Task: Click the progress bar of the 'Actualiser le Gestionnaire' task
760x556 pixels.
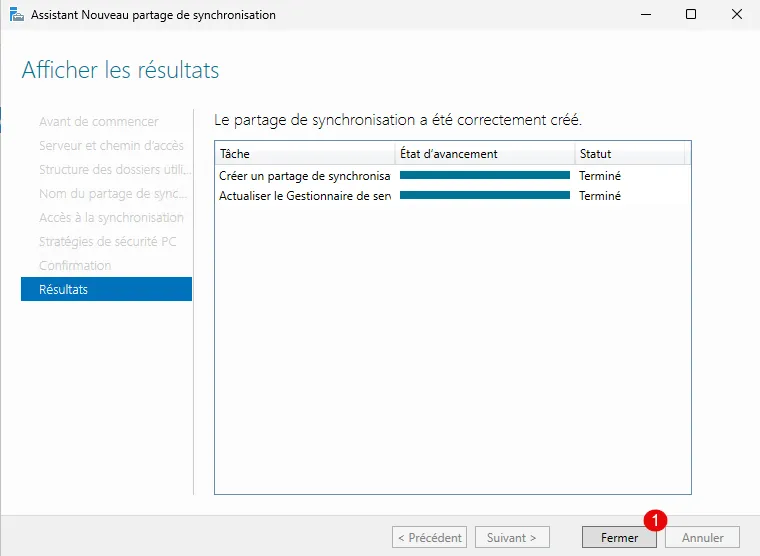Action: 484,196
